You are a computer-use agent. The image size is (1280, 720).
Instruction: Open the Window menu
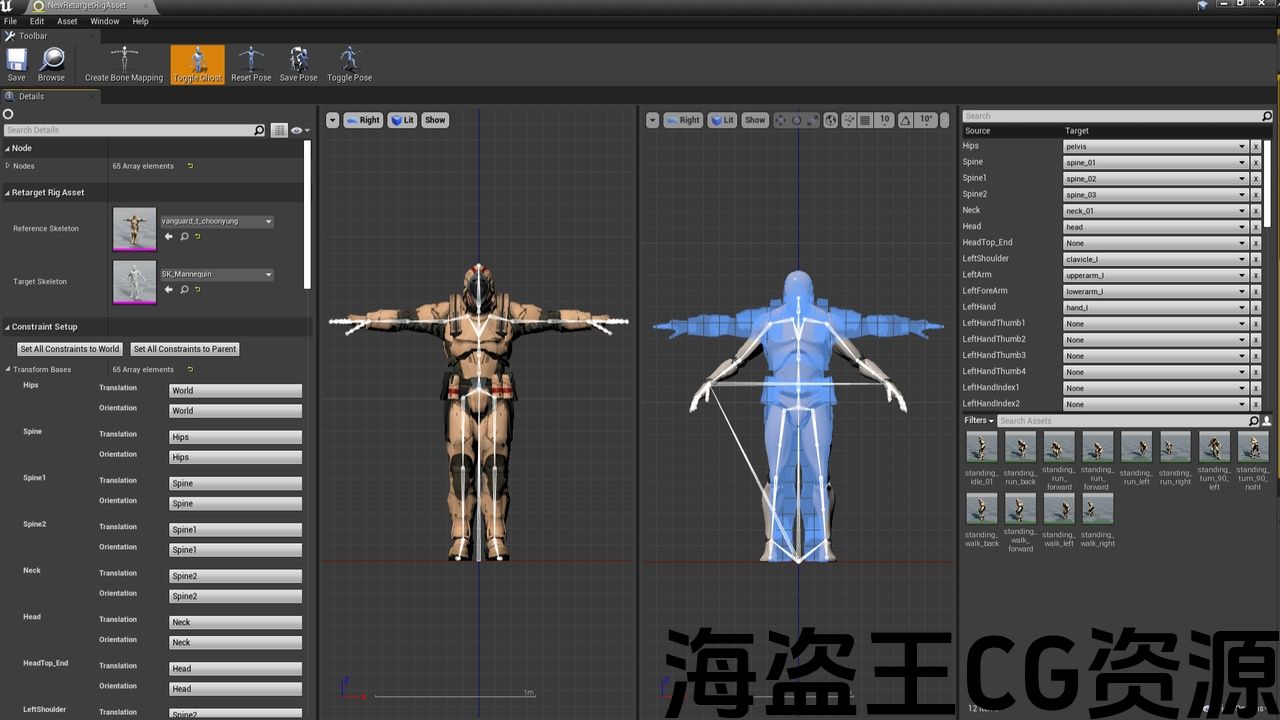pos(105,21)
